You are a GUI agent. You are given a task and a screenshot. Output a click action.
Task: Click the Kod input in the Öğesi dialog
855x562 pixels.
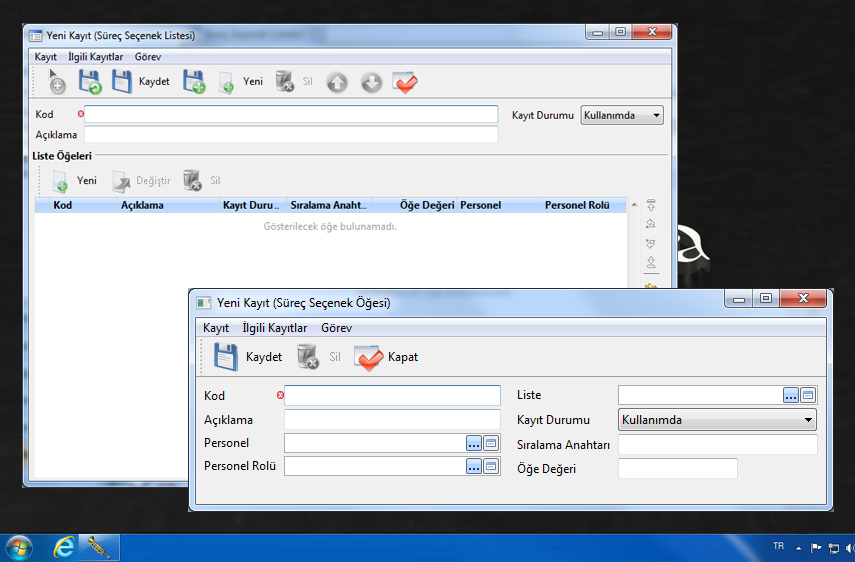(392, 396)
